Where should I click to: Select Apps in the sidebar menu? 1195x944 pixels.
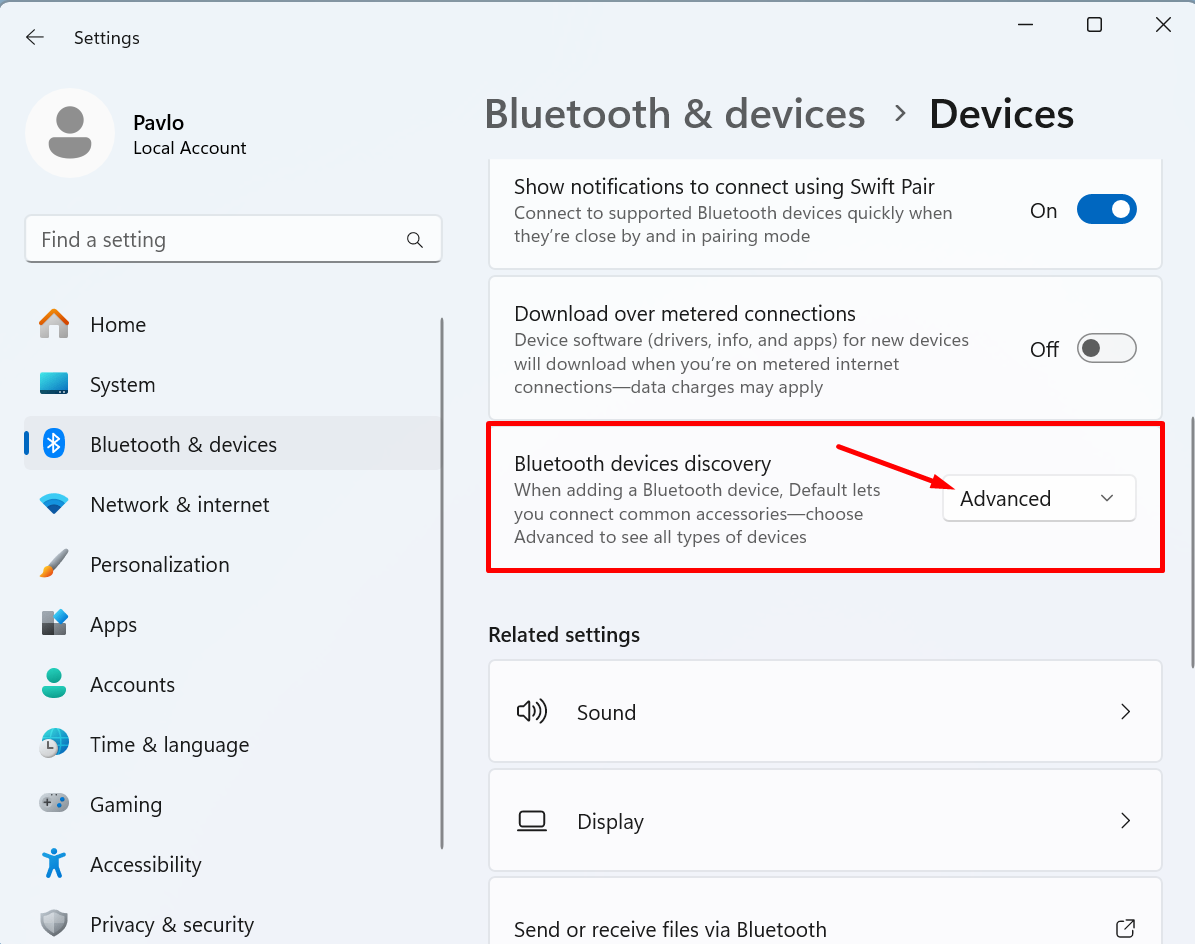click(113, 625)
